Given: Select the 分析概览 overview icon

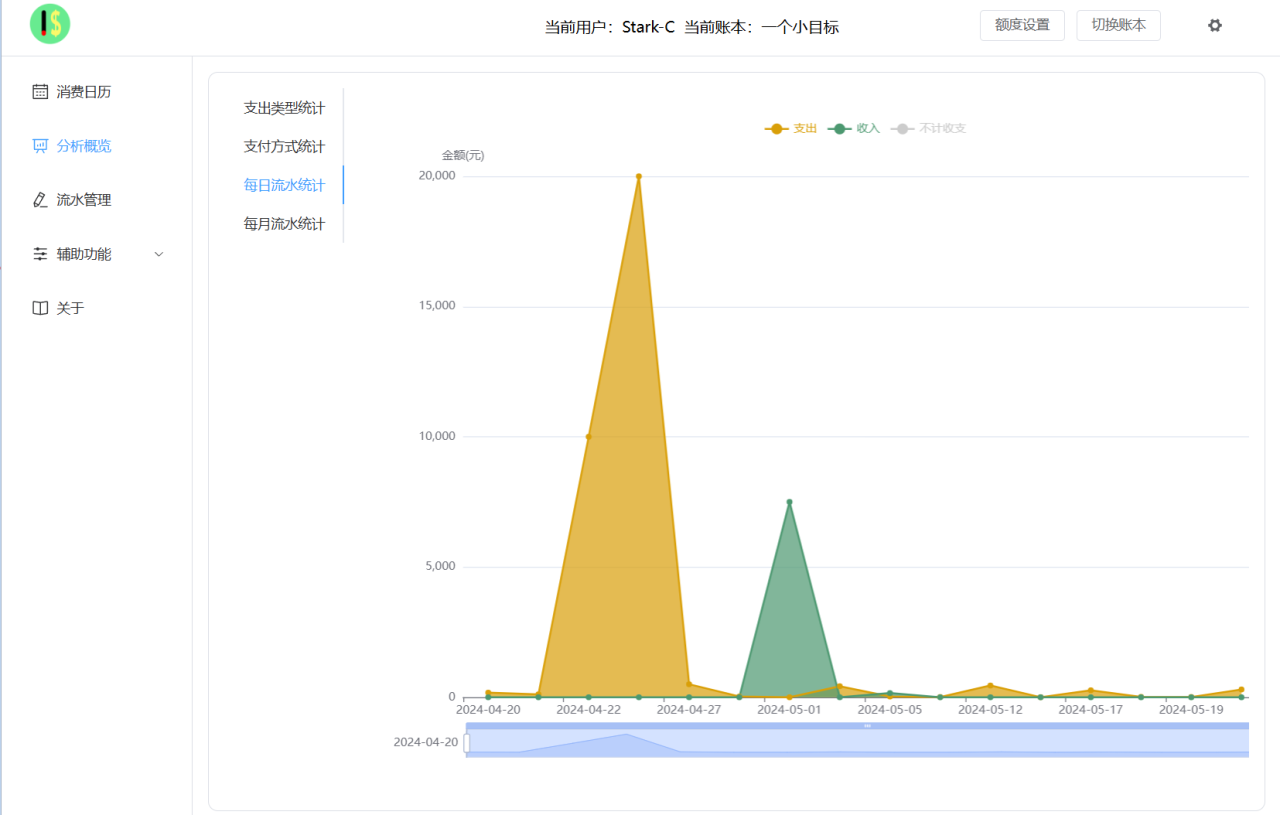Looking at the screenshot, I should point(38,145).
